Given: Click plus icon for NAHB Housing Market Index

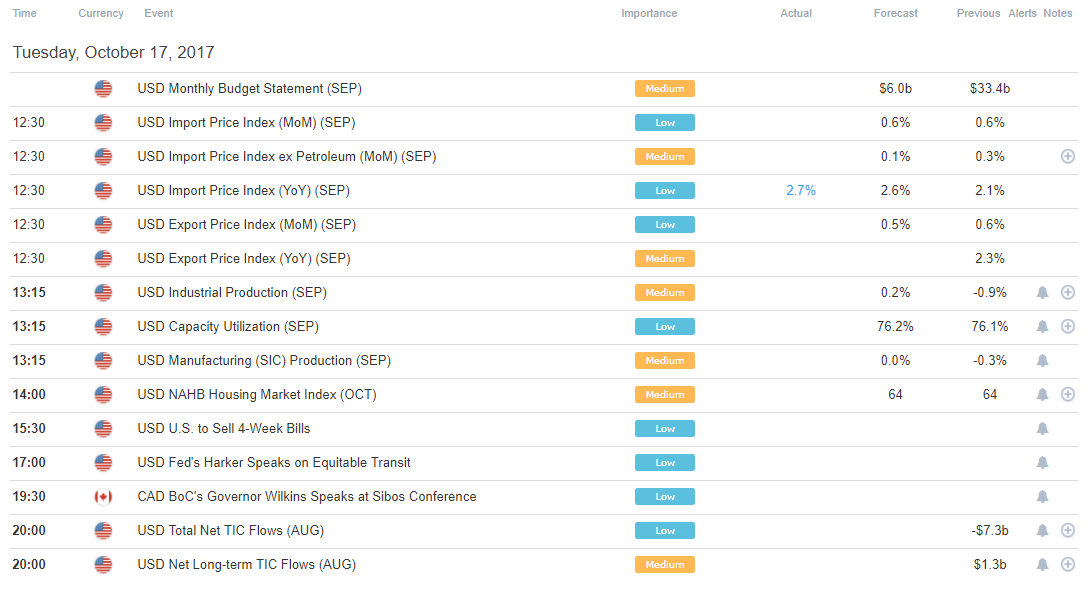Looking at the screenshot, I should 1068,395.
